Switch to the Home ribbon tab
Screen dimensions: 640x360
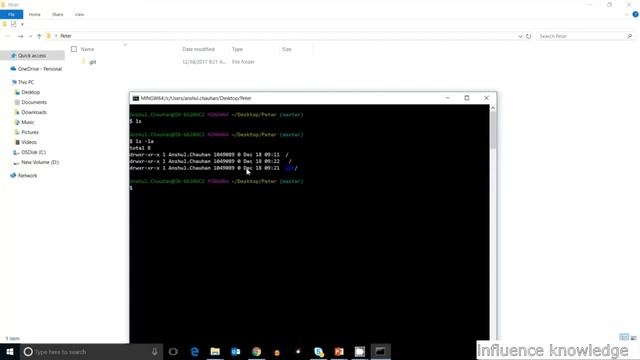pyautogui.click(x=35, y=14)
